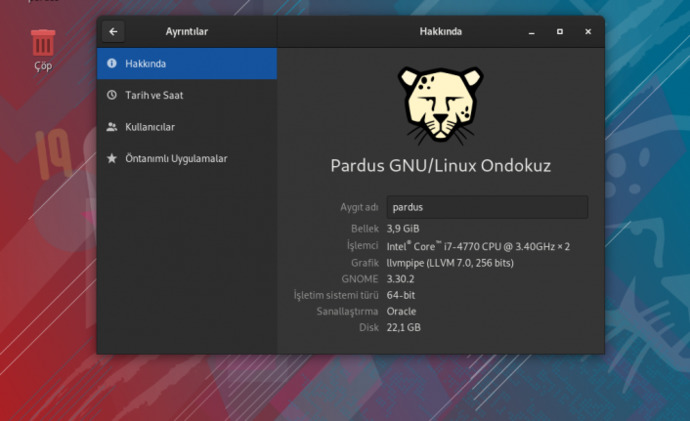Image resolution: width=690 pixels, height=421 pixels.
Task: Click the Hakkında window title text
Action: pyautogui.click(x=440, y=32)
